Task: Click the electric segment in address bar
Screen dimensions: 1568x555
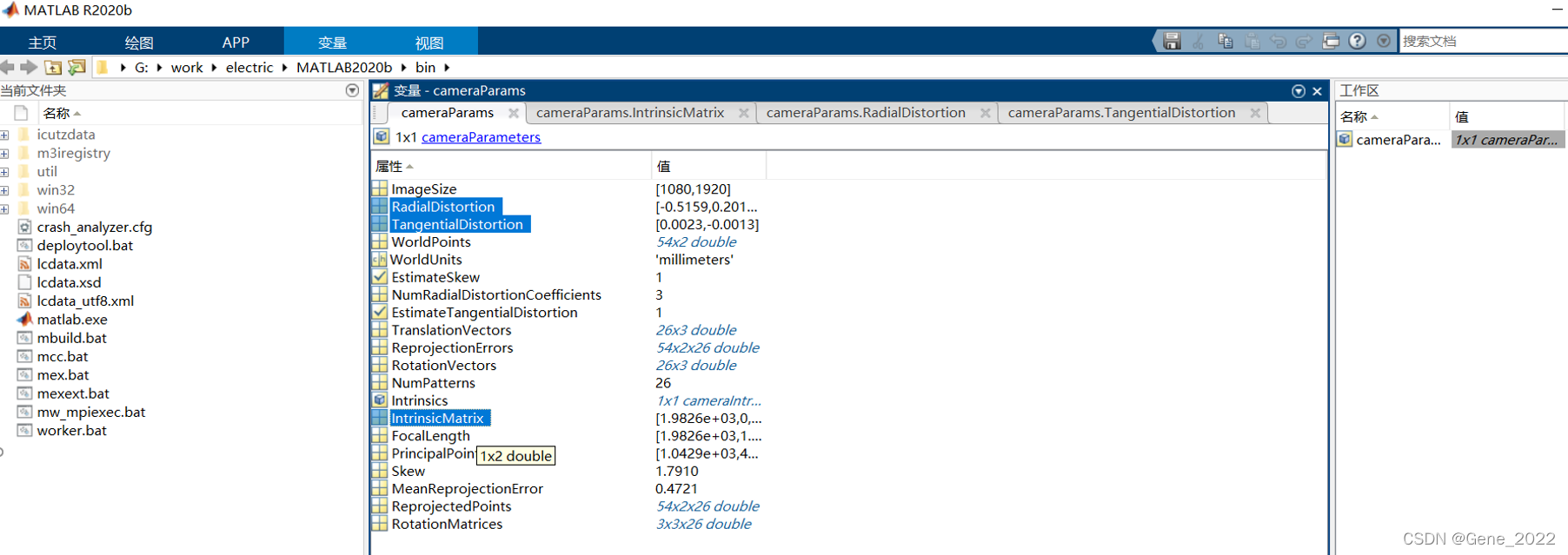Action: click(249, 67)
